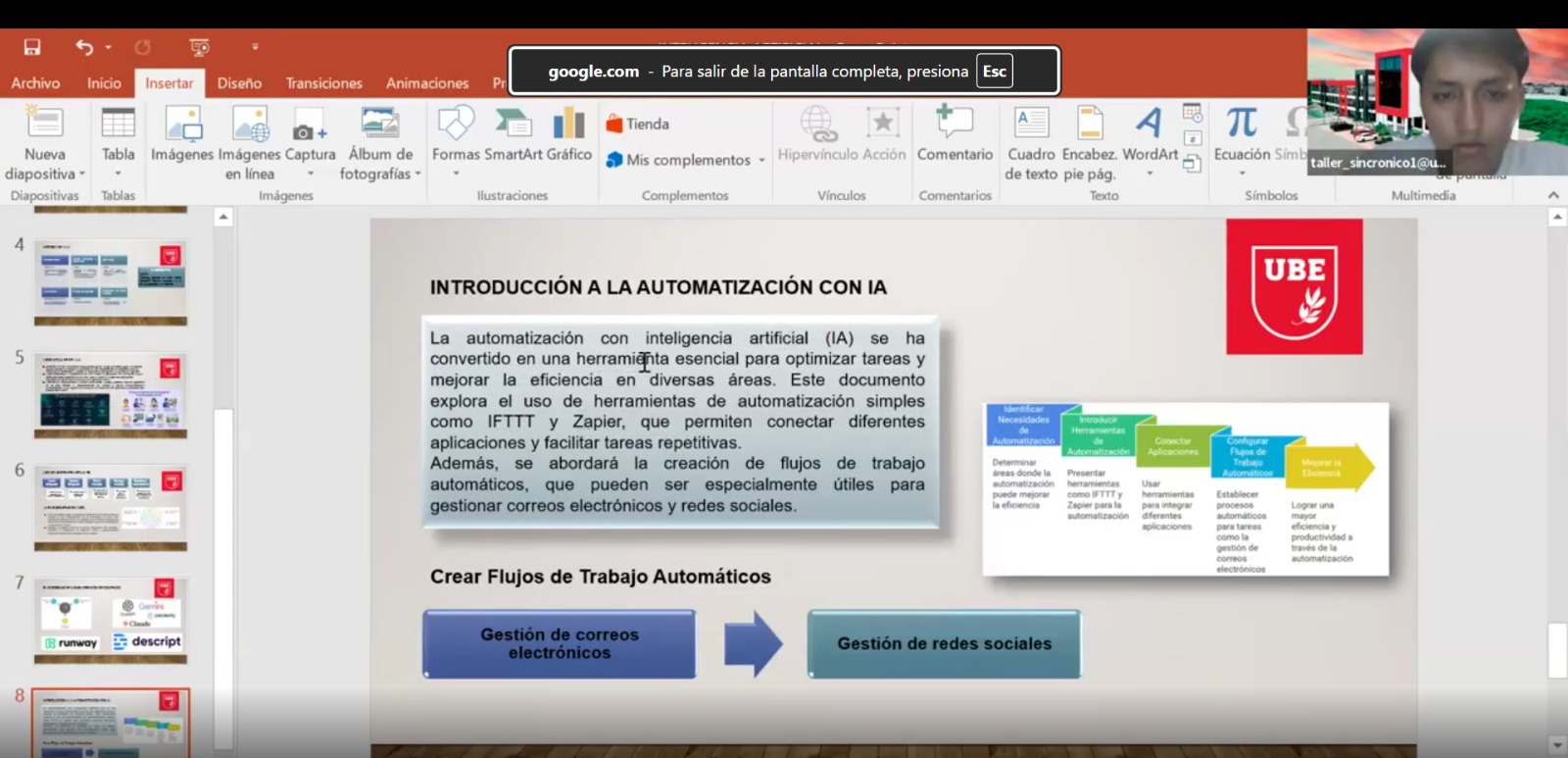Click the Save icon in quick access toolbar
The image size is (1568, 758).
coord(32,47)
